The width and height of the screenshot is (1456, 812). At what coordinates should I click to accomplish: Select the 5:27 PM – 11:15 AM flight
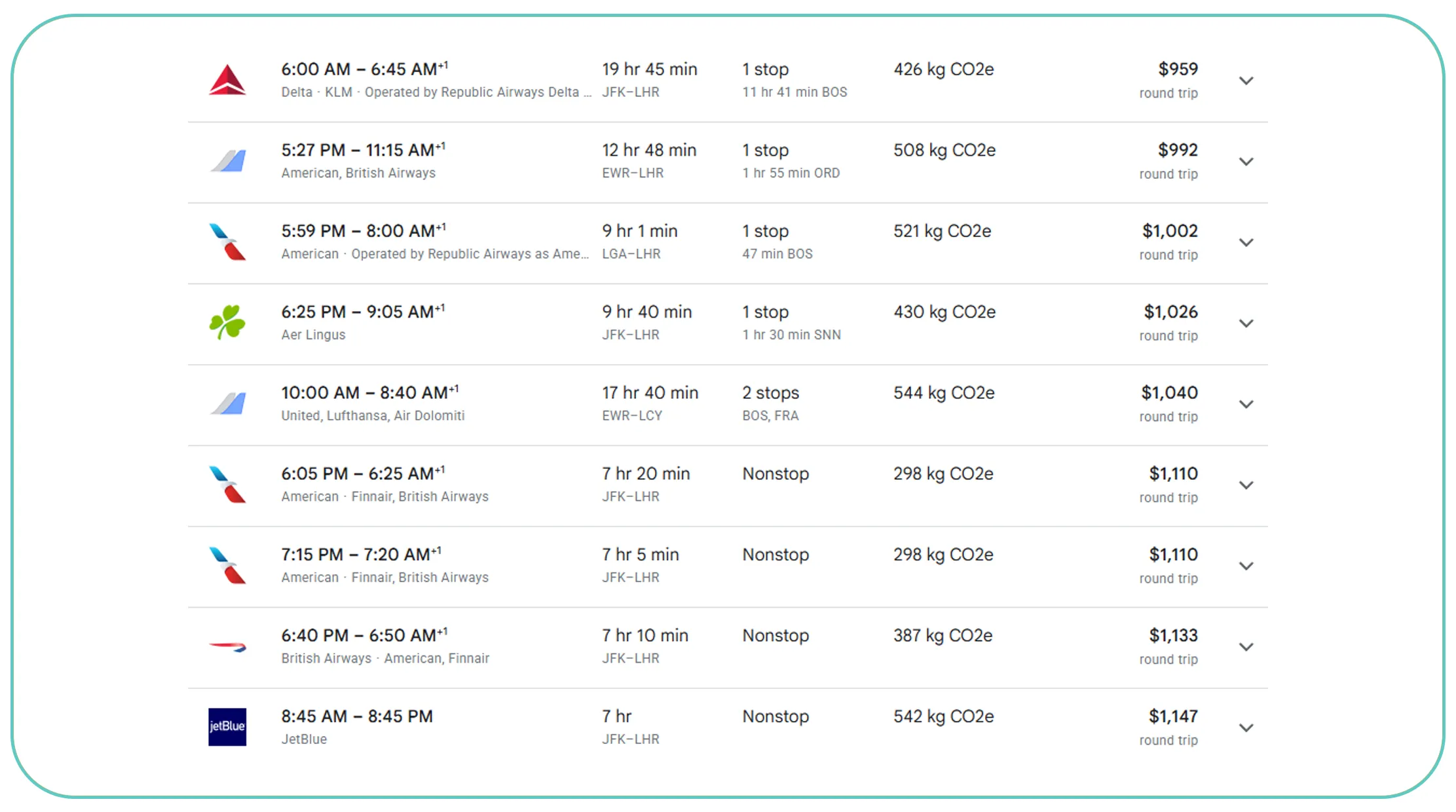point(728,162)
